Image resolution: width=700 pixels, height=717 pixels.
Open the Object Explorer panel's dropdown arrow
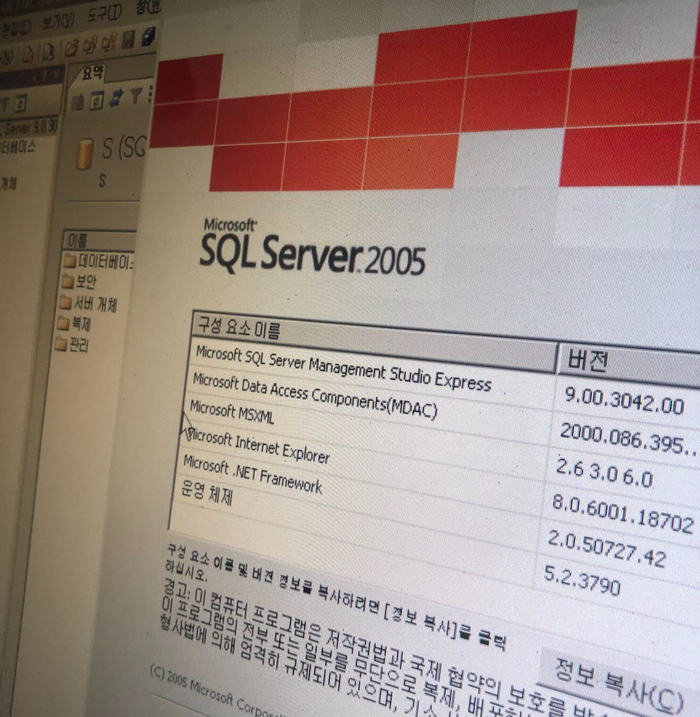pyautogui.click(x=34, y=78)
